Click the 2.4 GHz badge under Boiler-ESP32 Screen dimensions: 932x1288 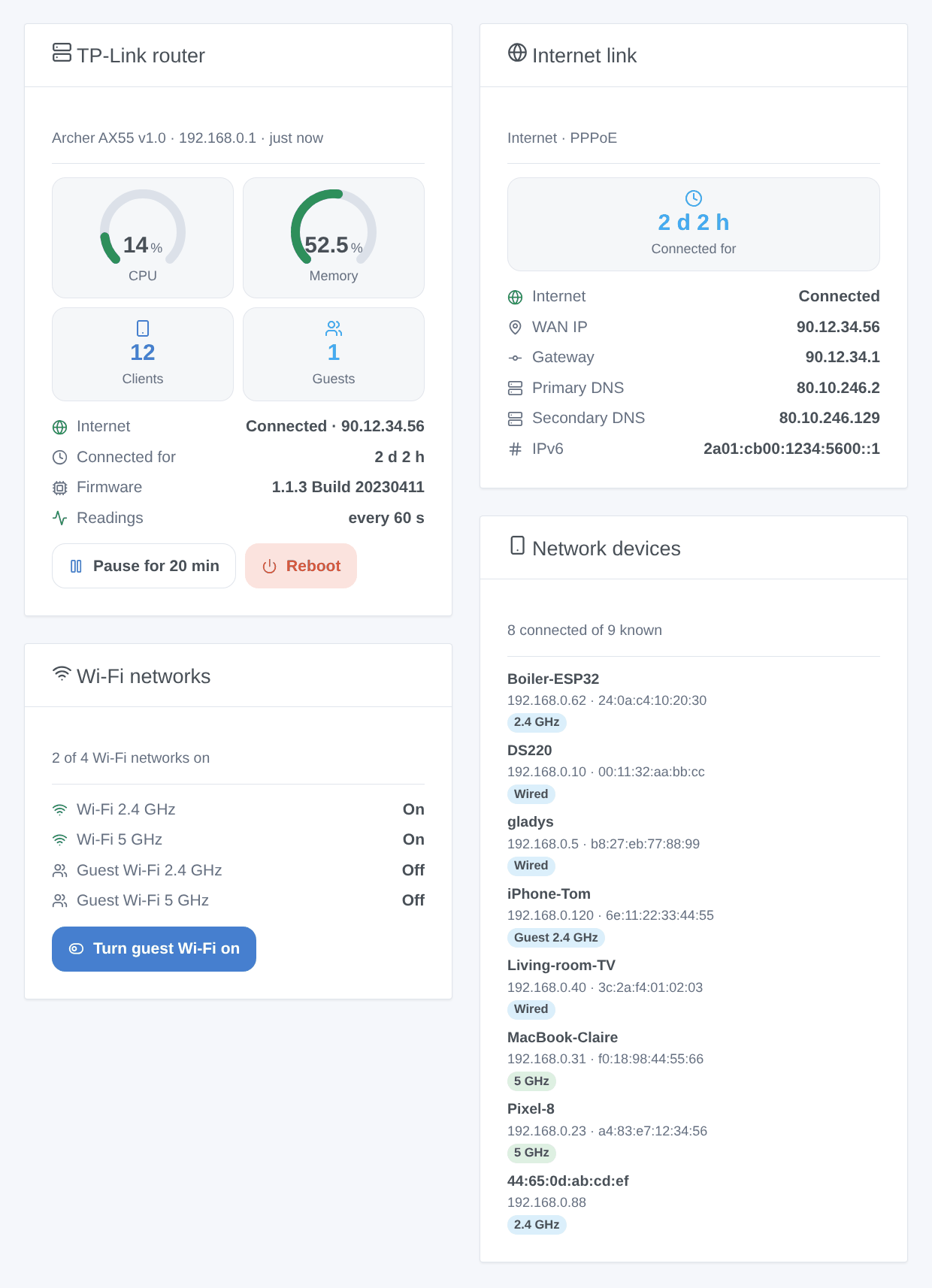point(537,722)
